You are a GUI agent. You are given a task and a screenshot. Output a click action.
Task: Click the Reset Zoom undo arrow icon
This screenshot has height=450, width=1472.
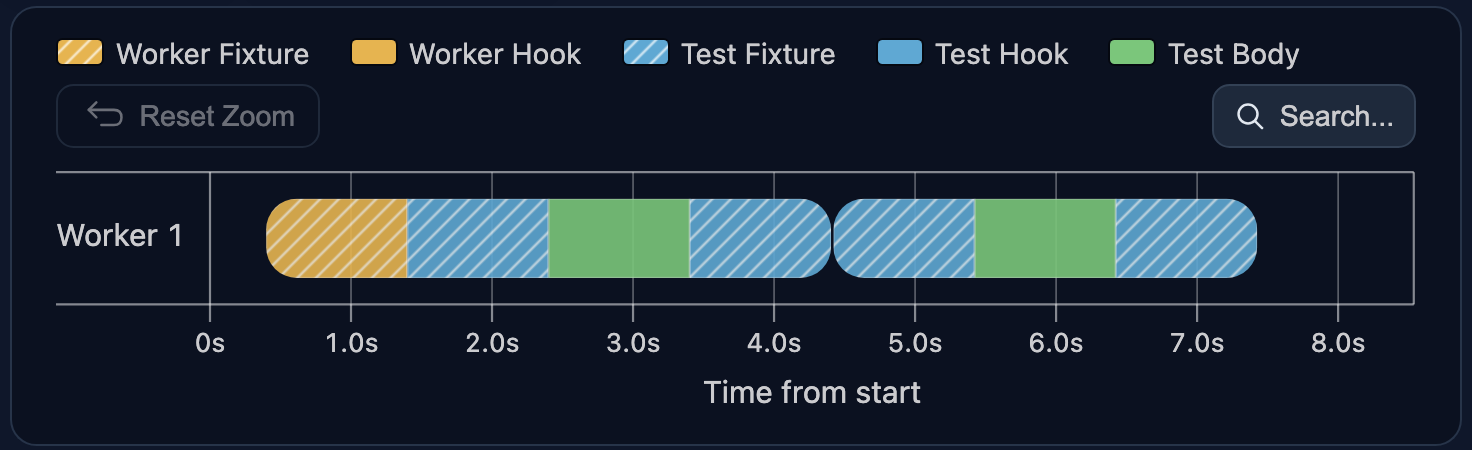tap(105, 116)
